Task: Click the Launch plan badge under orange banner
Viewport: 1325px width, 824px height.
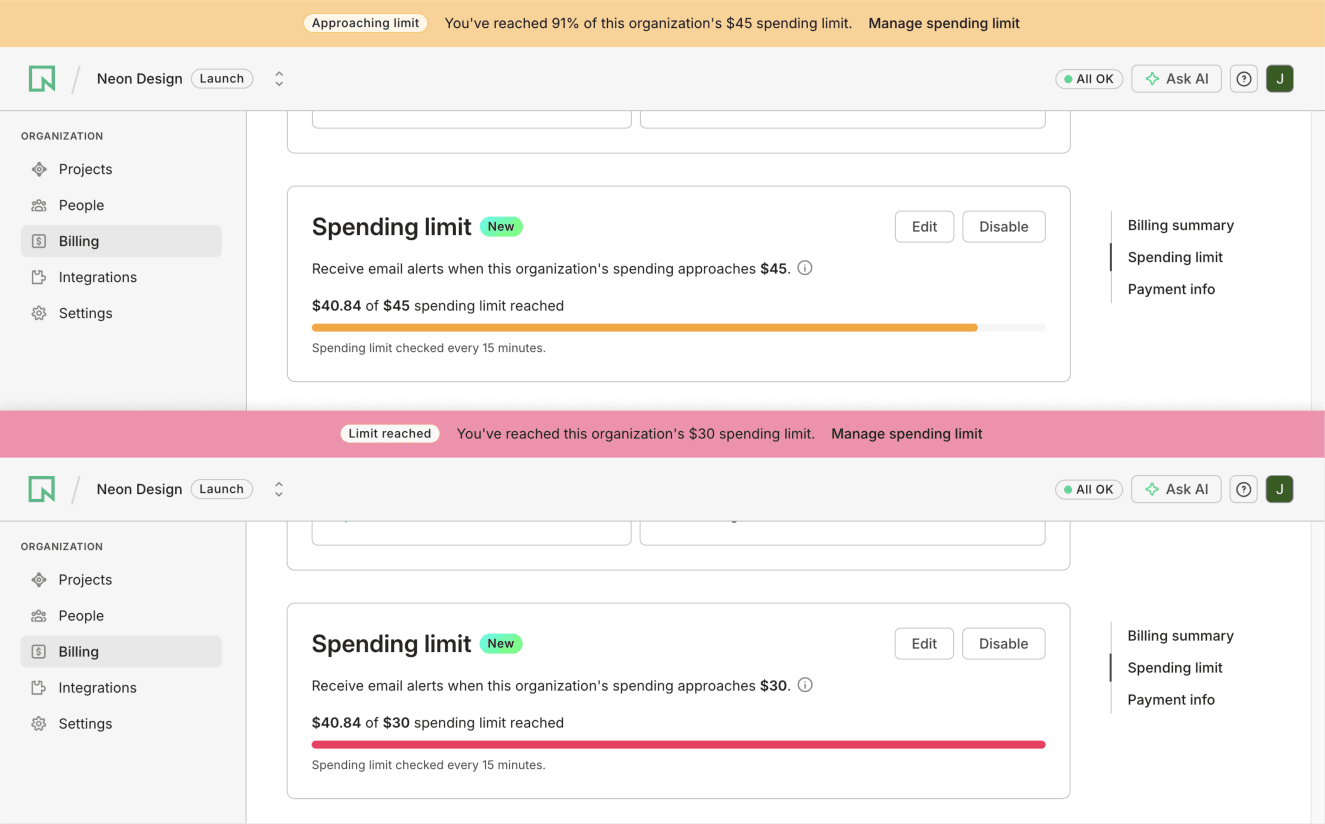Action: (x=222, y=79)
